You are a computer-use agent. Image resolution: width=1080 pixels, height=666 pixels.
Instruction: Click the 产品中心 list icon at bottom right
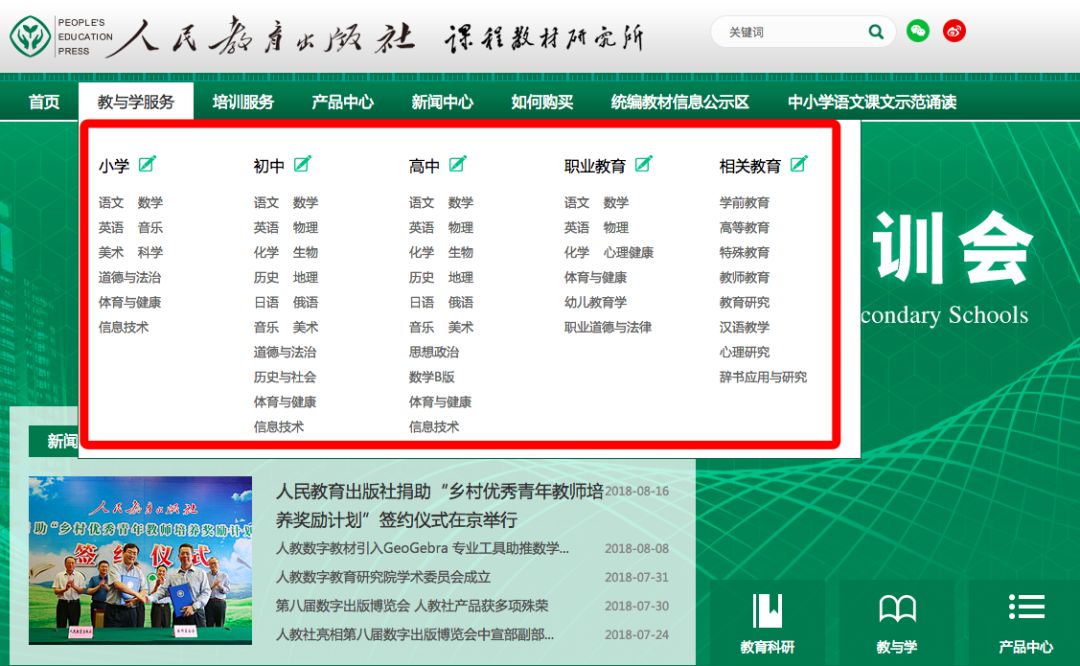[x=1027, y=606]
